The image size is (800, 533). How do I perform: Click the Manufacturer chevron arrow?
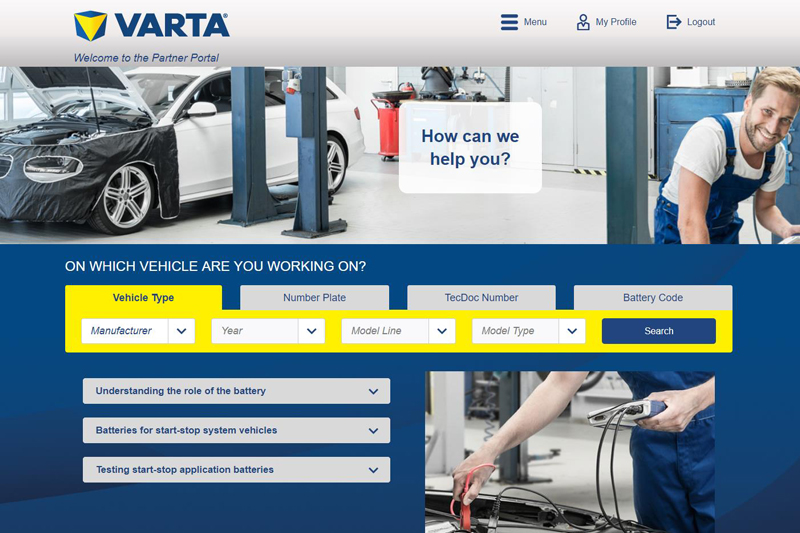coord(181,331)
